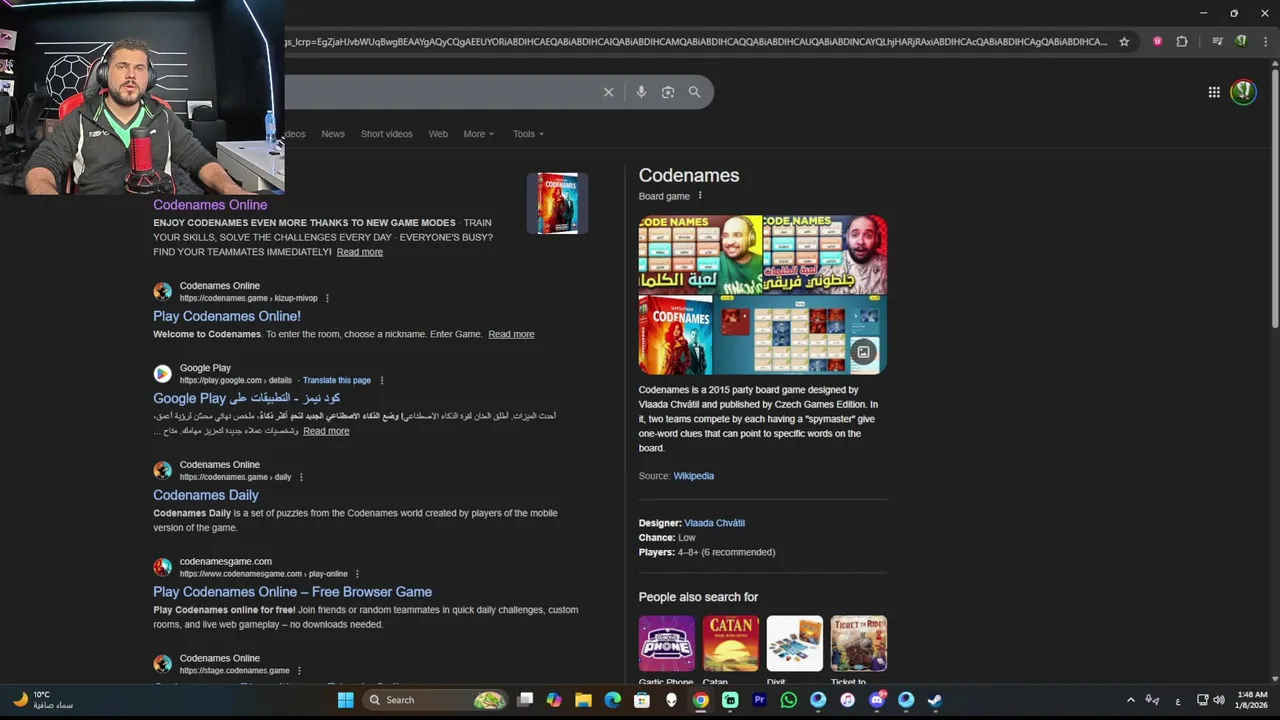Image resolution: width=1280 pixels, height=720 pixels.
Task: Open the Ticket to Ride suggestion thumbnail
Action: [x=859, y=643]
